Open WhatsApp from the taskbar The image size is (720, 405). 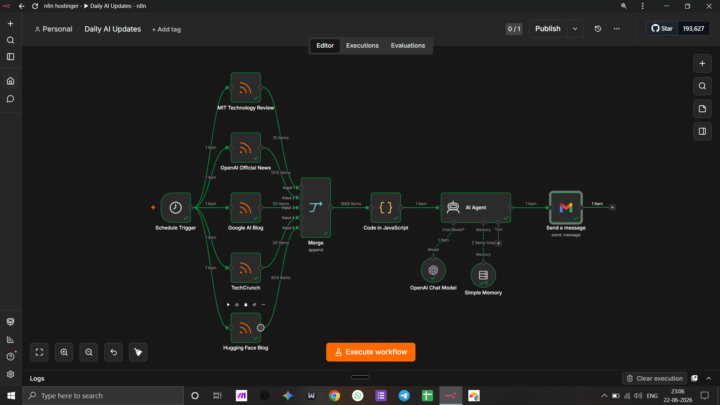[x=357, y=395]
